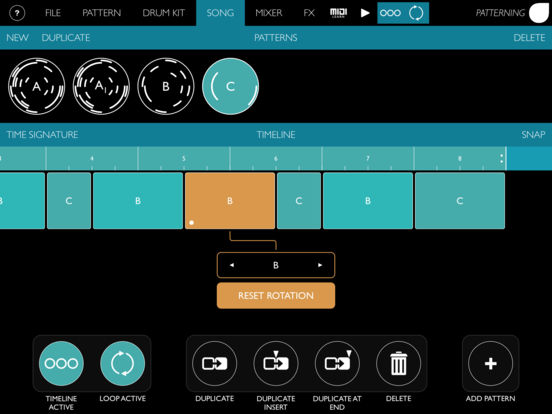Image resolution: width=552 pixels, height=414 pixels.
Task: Toggle timeline mode icon in top bar
Action: coord(390,13)
